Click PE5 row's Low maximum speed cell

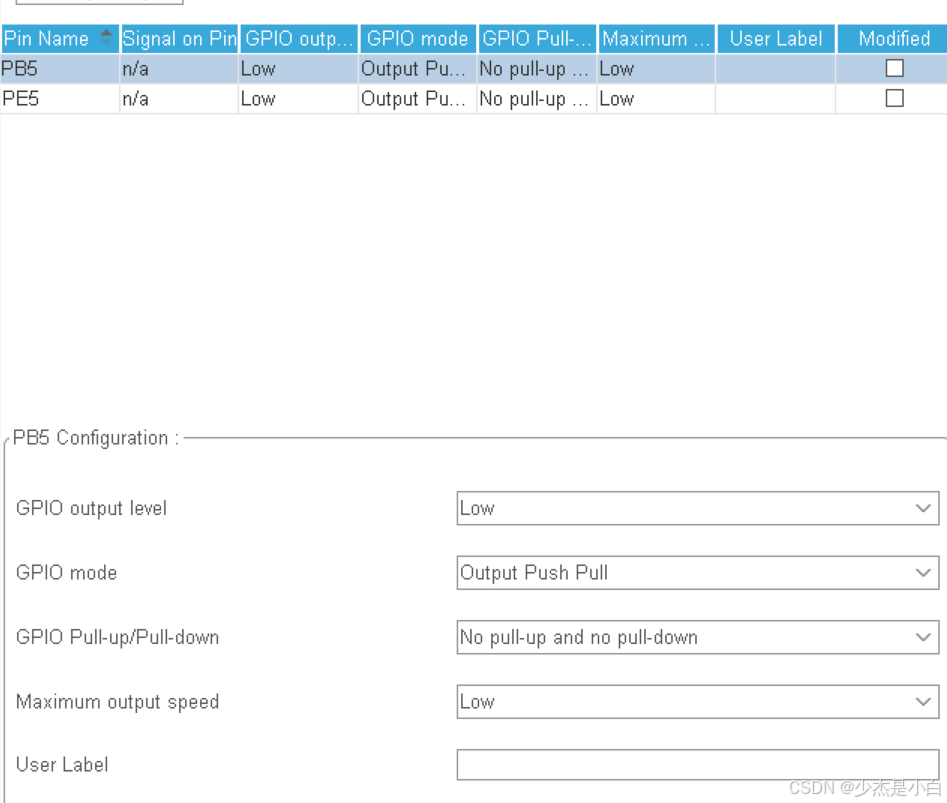point(656,98)
